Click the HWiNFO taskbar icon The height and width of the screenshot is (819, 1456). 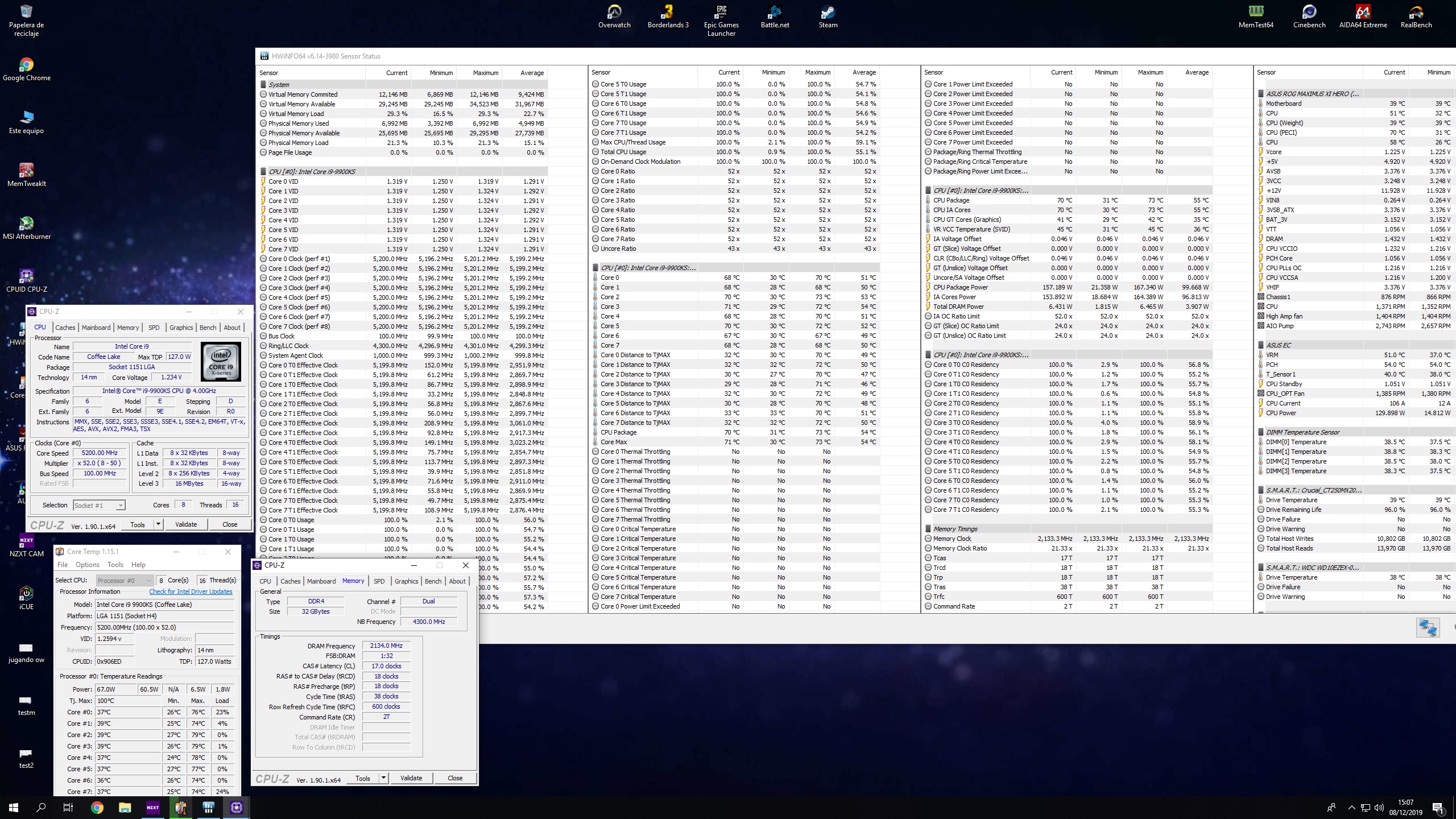point(209,807)
